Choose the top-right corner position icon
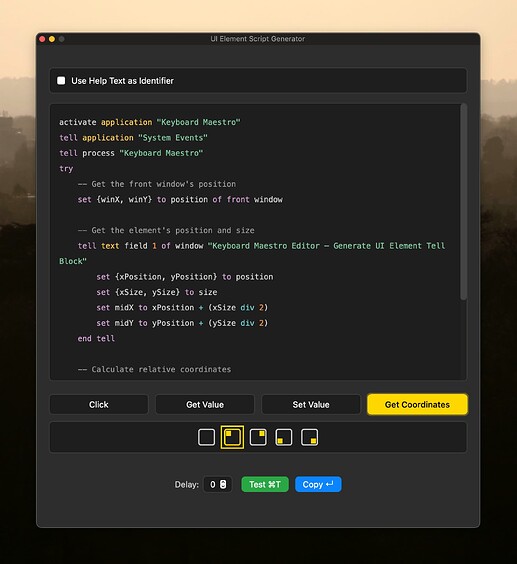 [x=258, y=437]
